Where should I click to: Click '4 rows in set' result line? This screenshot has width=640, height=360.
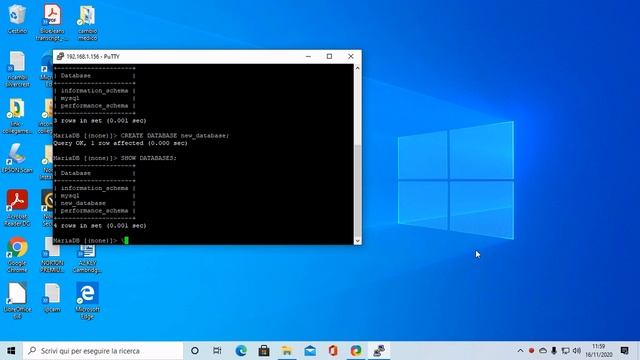pyautogui.click(x=100, y=226)
